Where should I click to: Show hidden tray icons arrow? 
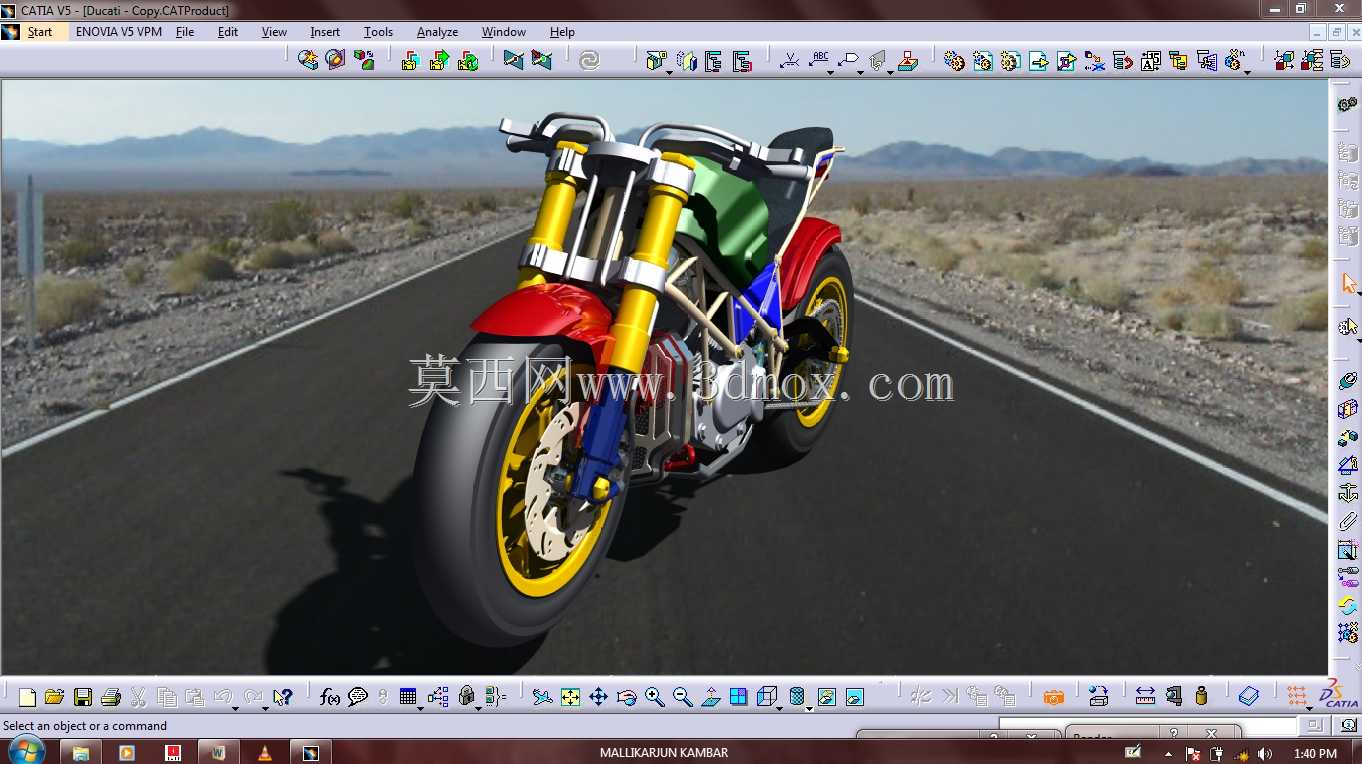tap(1168, 753)
